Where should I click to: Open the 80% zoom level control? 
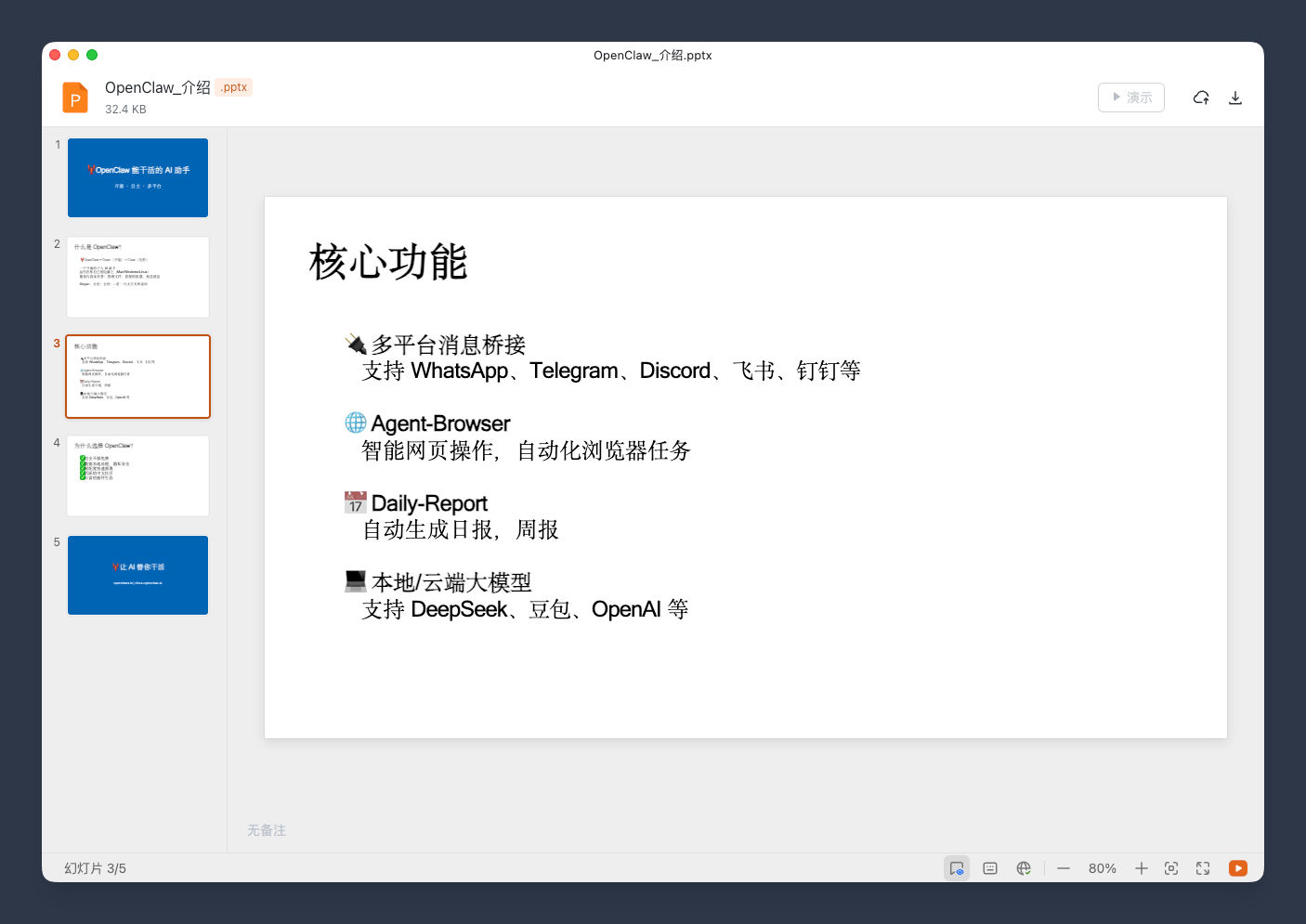tap(1102, 868)
